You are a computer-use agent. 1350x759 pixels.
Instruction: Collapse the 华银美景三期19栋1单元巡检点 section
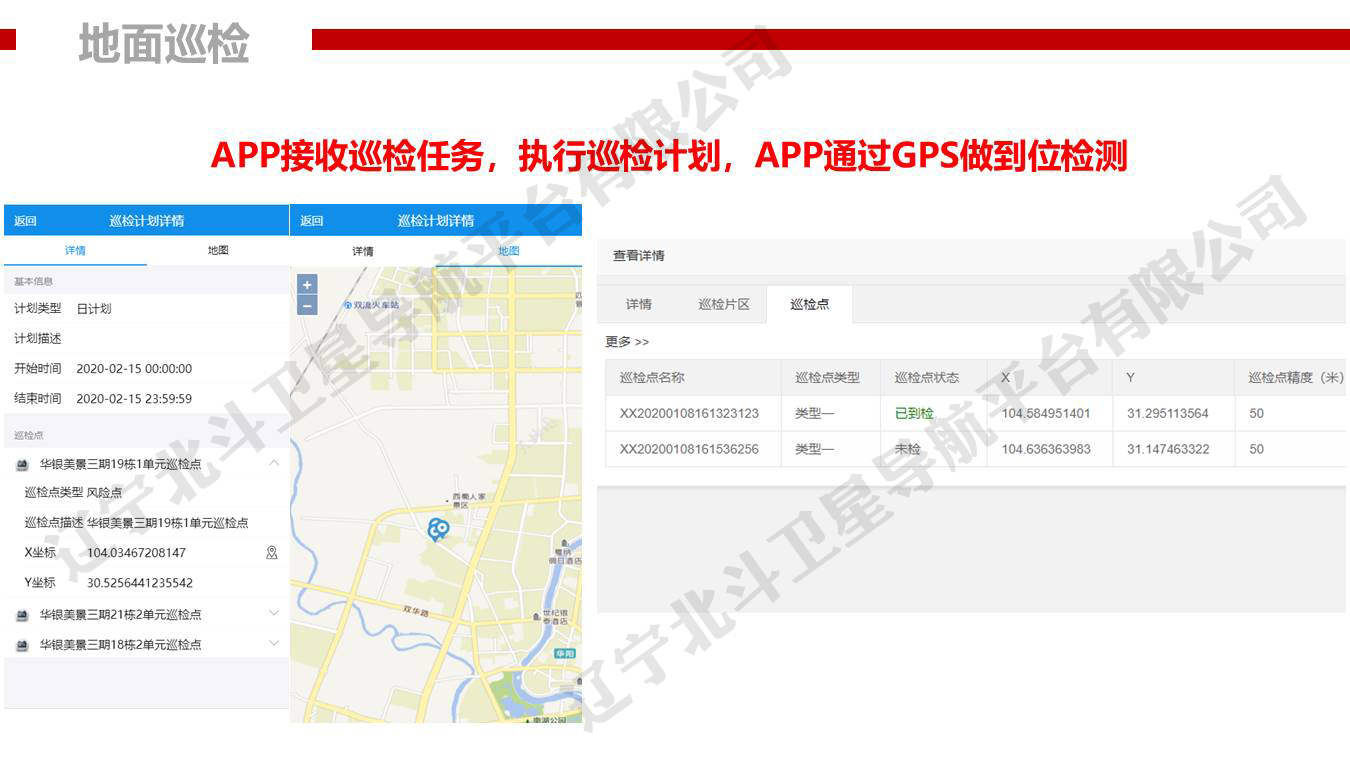tap(274, 463)
